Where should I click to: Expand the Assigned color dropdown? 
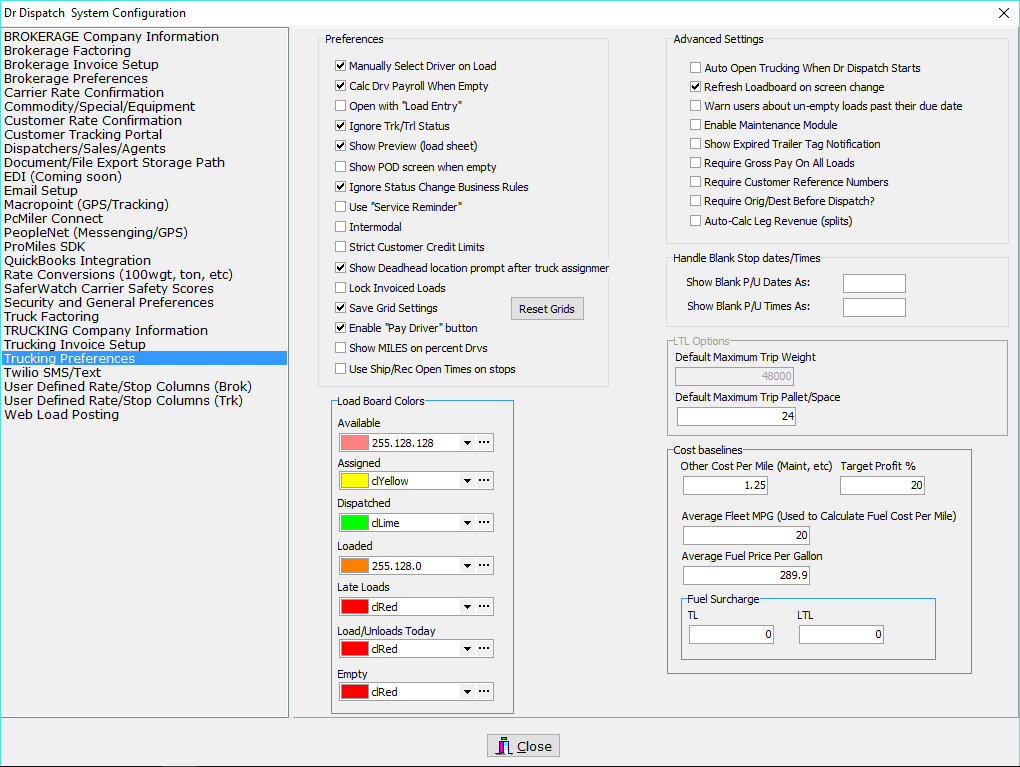pos(467,481)
